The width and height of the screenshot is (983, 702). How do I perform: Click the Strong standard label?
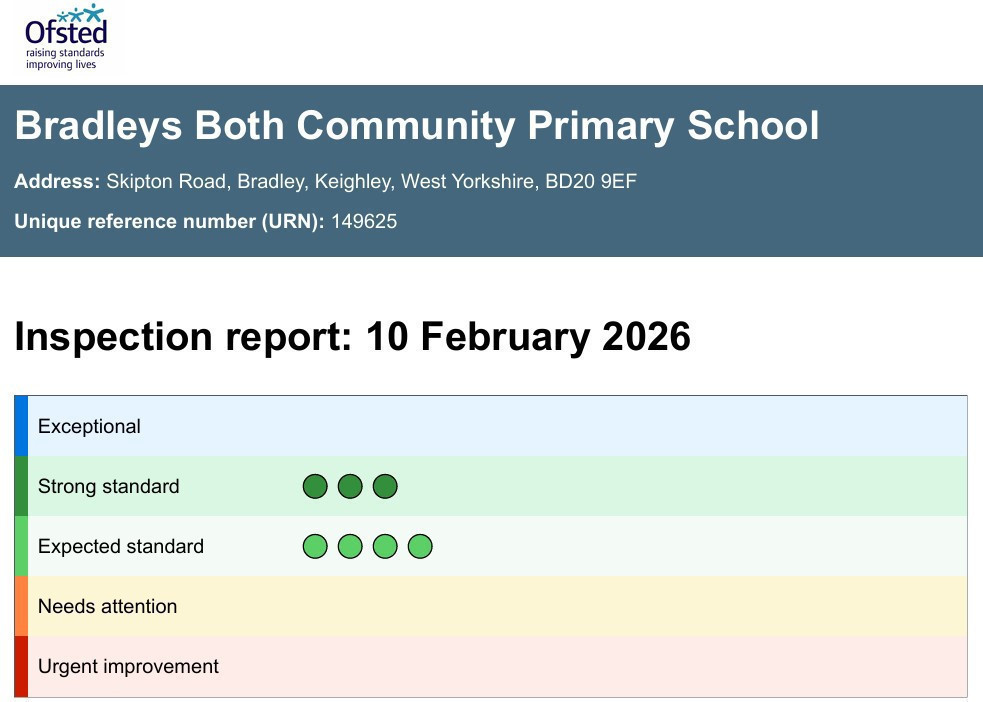point(108,487)
